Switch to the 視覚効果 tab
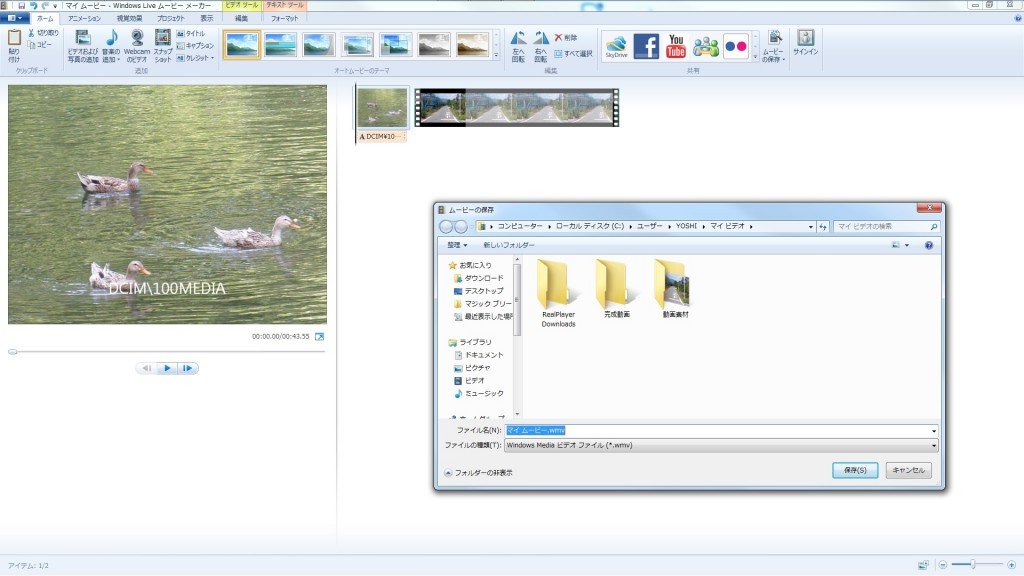The width and height of the screenshot is (1024, 576). (129, 18)
